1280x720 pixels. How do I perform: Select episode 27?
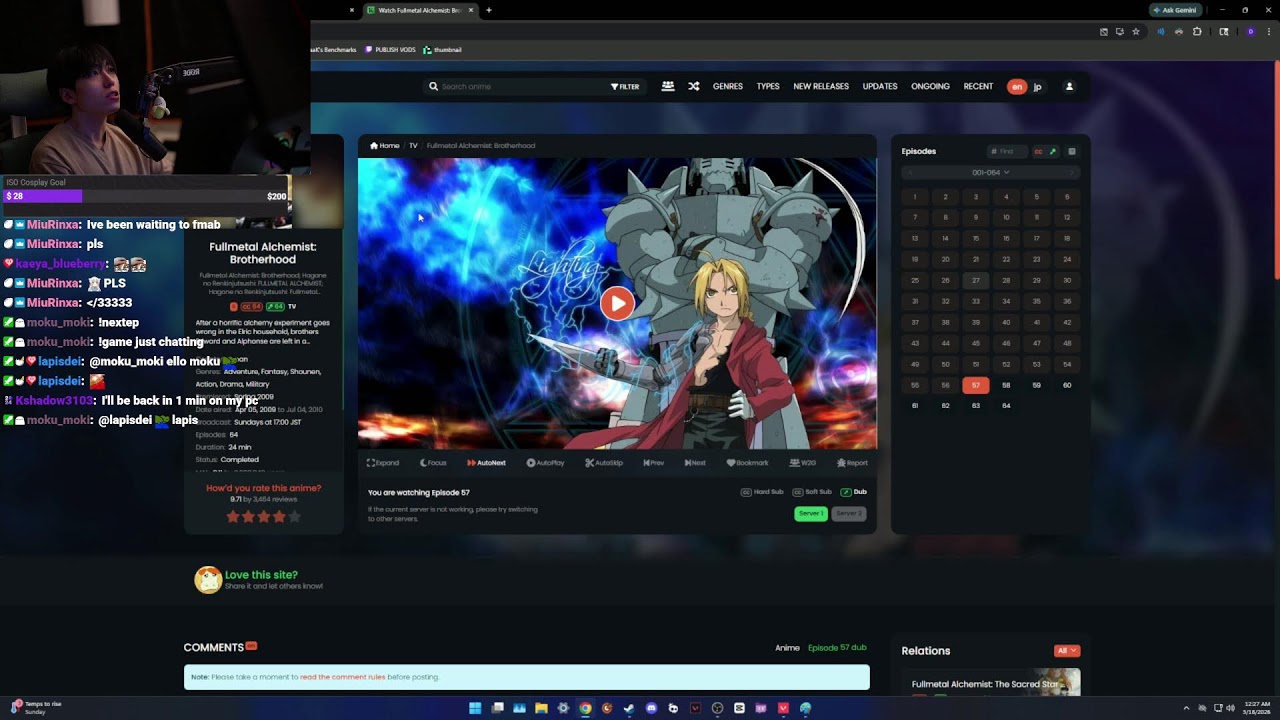pyautogui.click(x=976, y=280)
